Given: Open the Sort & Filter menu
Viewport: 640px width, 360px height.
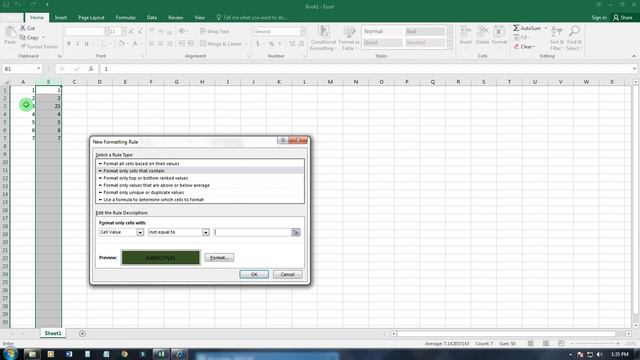Looking at the screenshot, I should (557, 38).
